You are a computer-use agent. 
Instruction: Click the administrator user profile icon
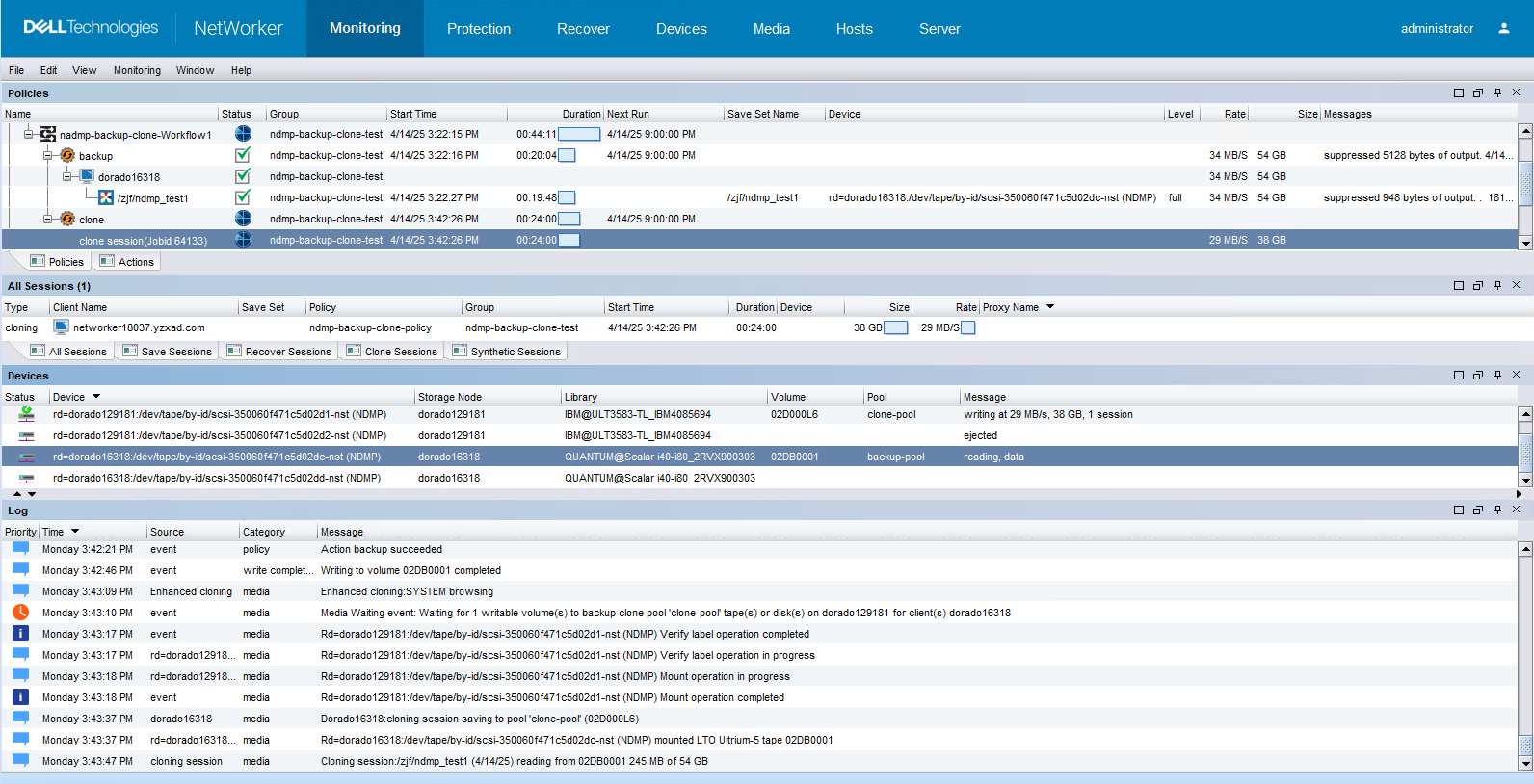(x=1503, y=29)
